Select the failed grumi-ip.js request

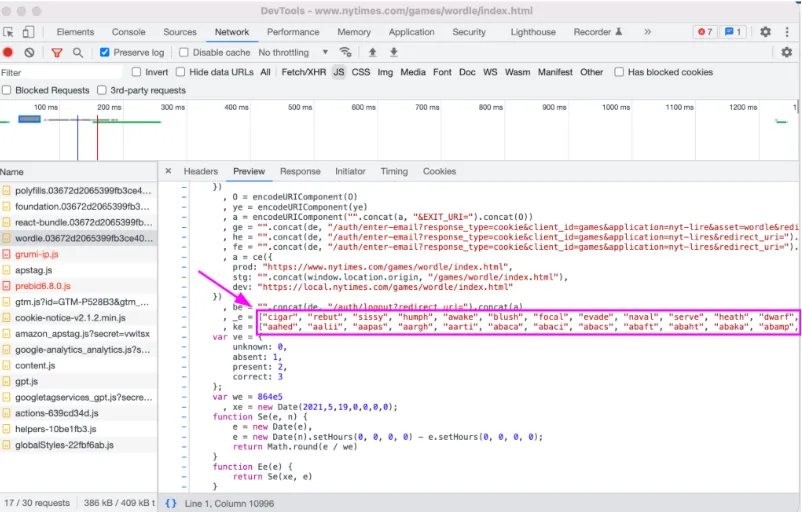click(78, 254)
